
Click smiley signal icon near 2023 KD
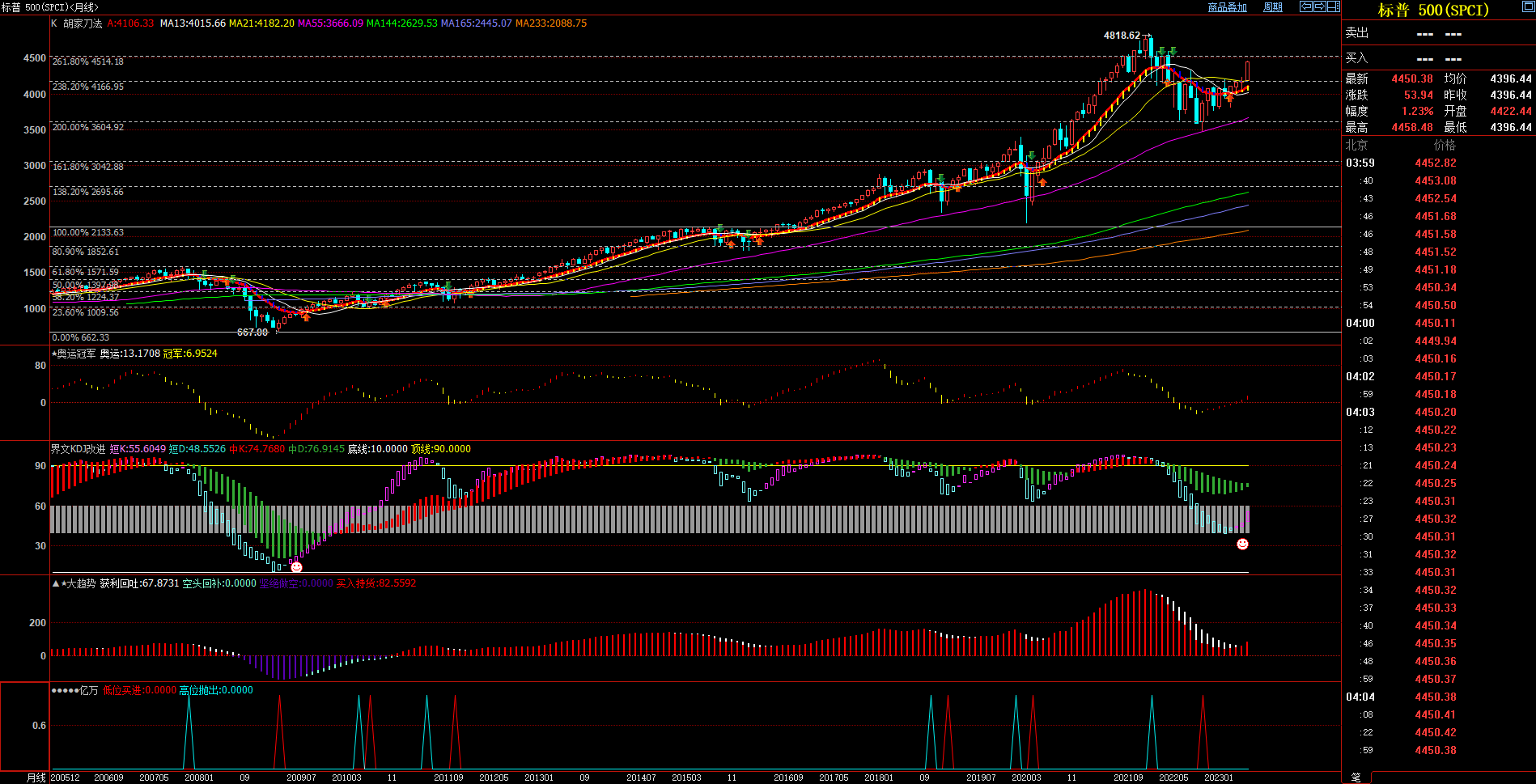(x=1242, y=545)
